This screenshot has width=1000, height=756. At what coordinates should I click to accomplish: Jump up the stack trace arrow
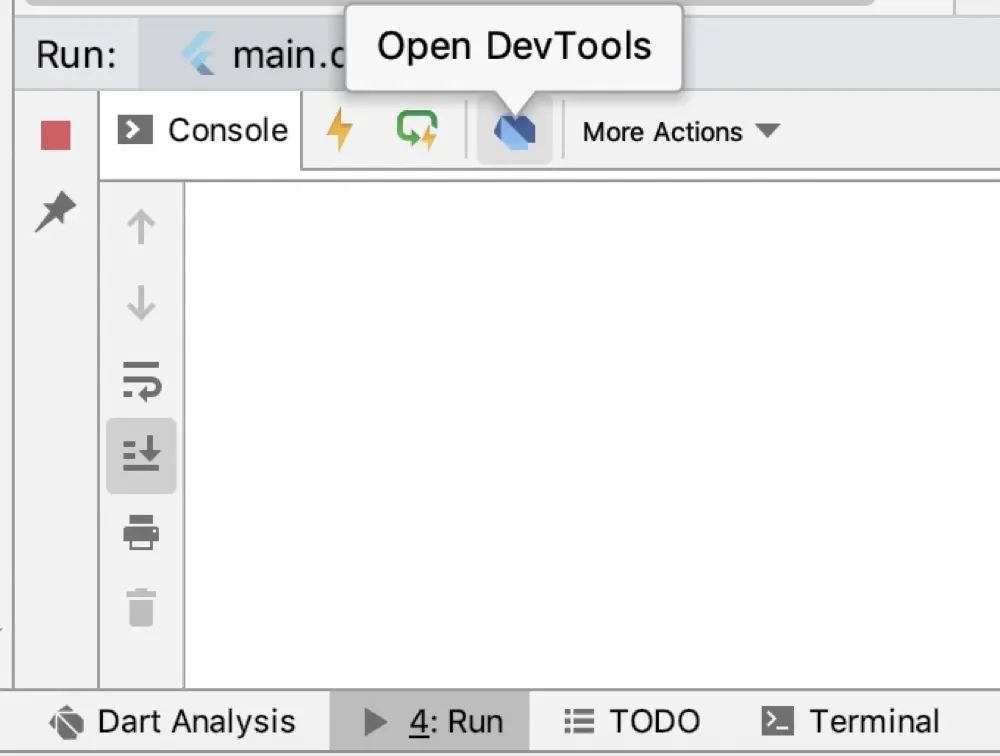click(141, 227)
